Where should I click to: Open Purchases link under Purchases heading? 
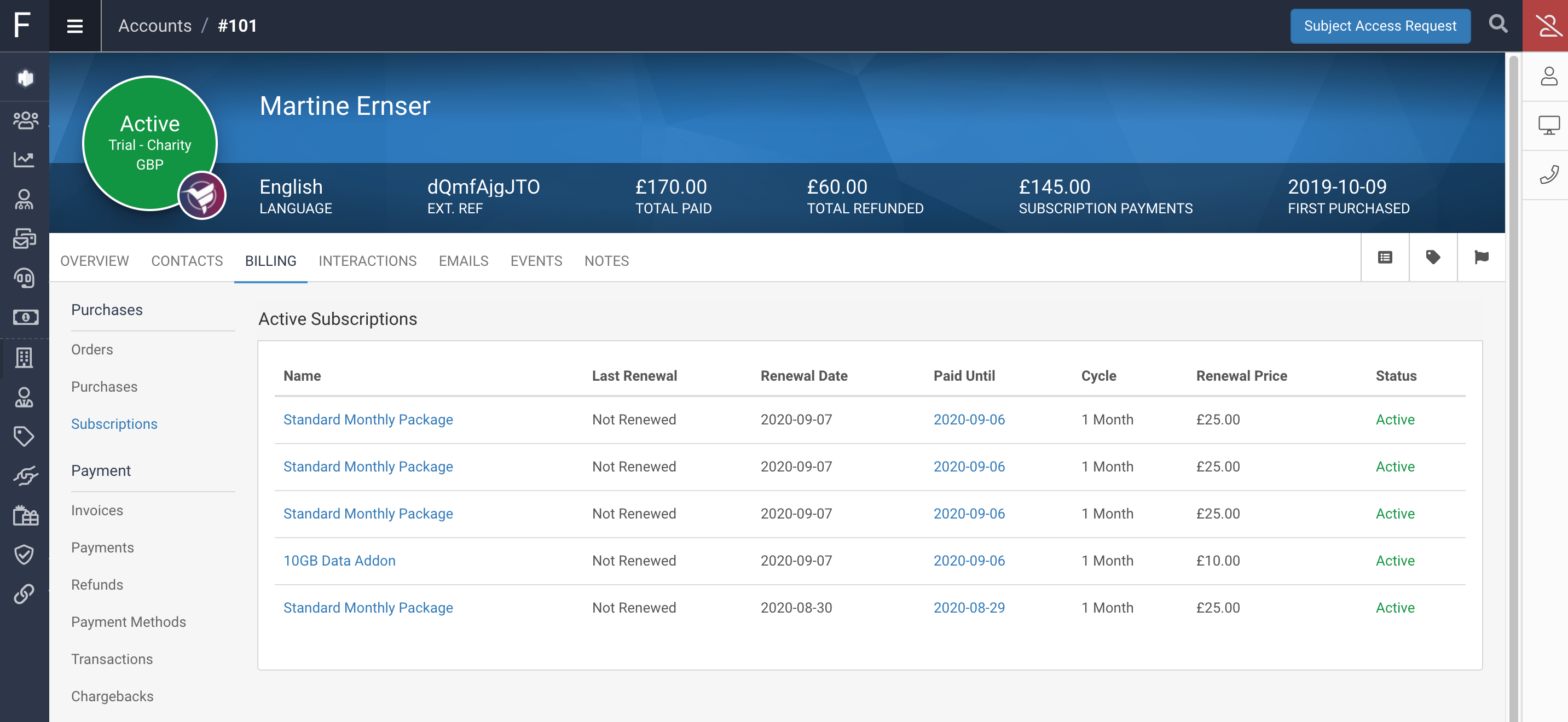pos(104,386)
